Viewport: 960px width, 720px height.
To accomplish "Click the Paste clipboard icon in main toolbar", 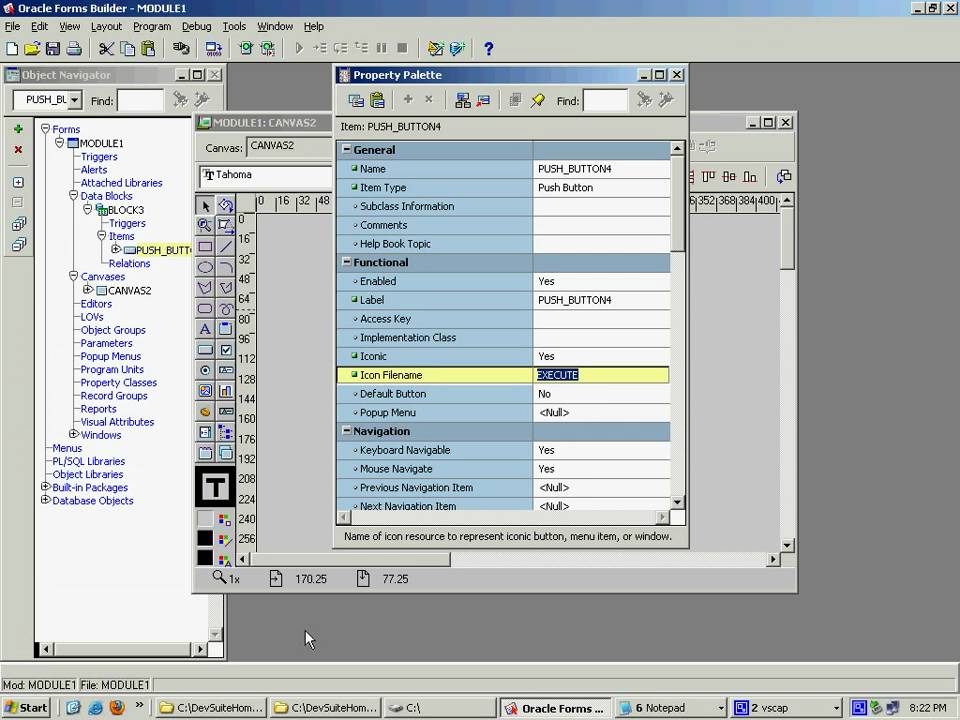I will point(148,48).
